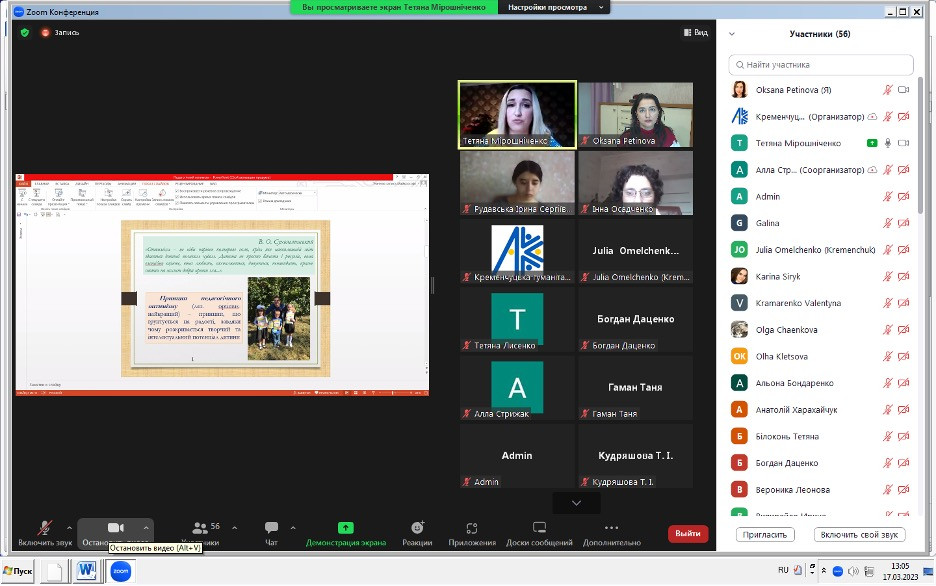Click Galina's muted microphone icon
The height and width of the screenshot is (586, 936).
click(888, 223)
